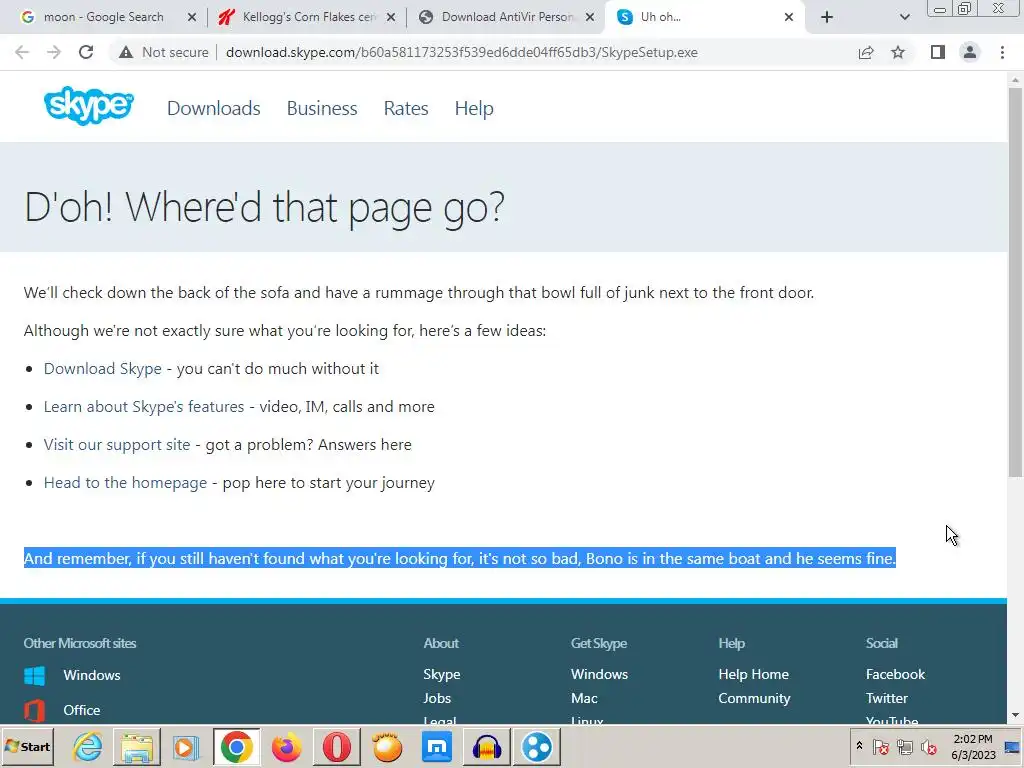Share this page using the share icon
This screenshot has height=768, width=1024.
tap(866, 52)
